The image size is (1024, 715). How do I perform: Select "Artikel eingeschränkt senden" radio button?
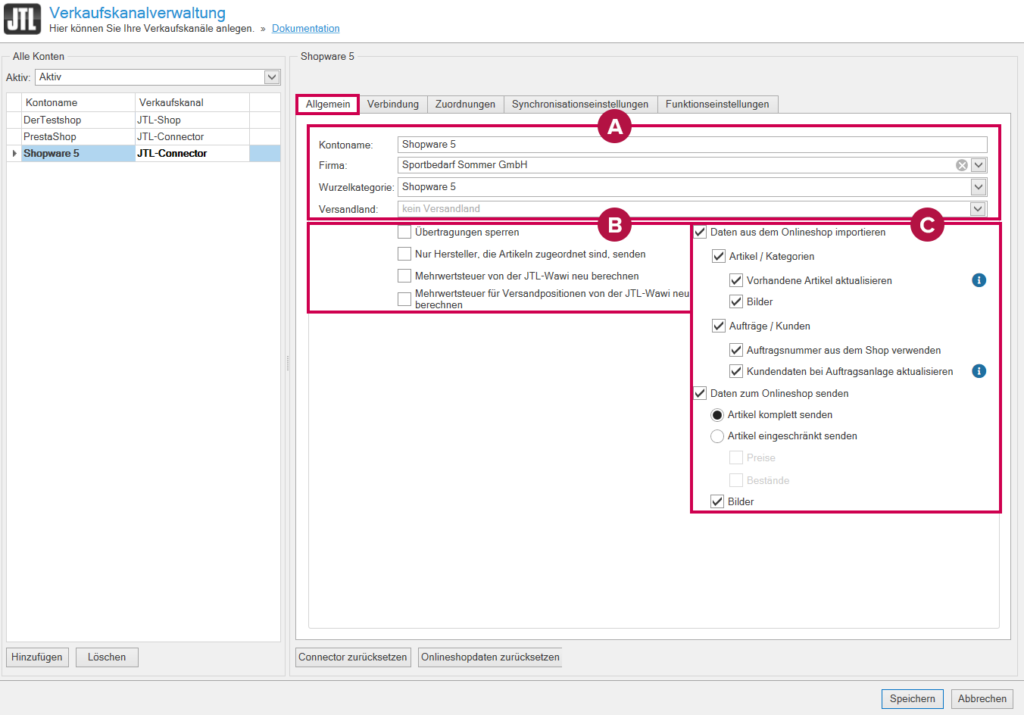[x=716, y=435]
